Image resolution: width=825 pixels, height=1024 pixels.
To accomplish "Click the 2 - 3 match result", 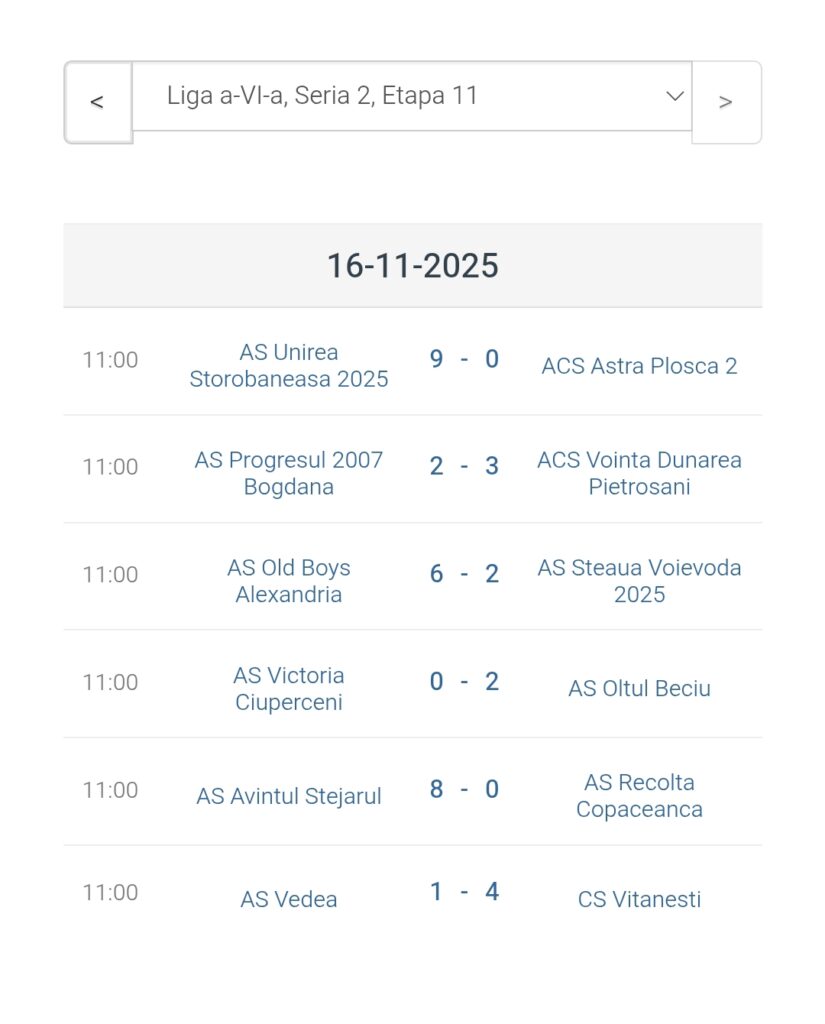I will pos(464,467).
